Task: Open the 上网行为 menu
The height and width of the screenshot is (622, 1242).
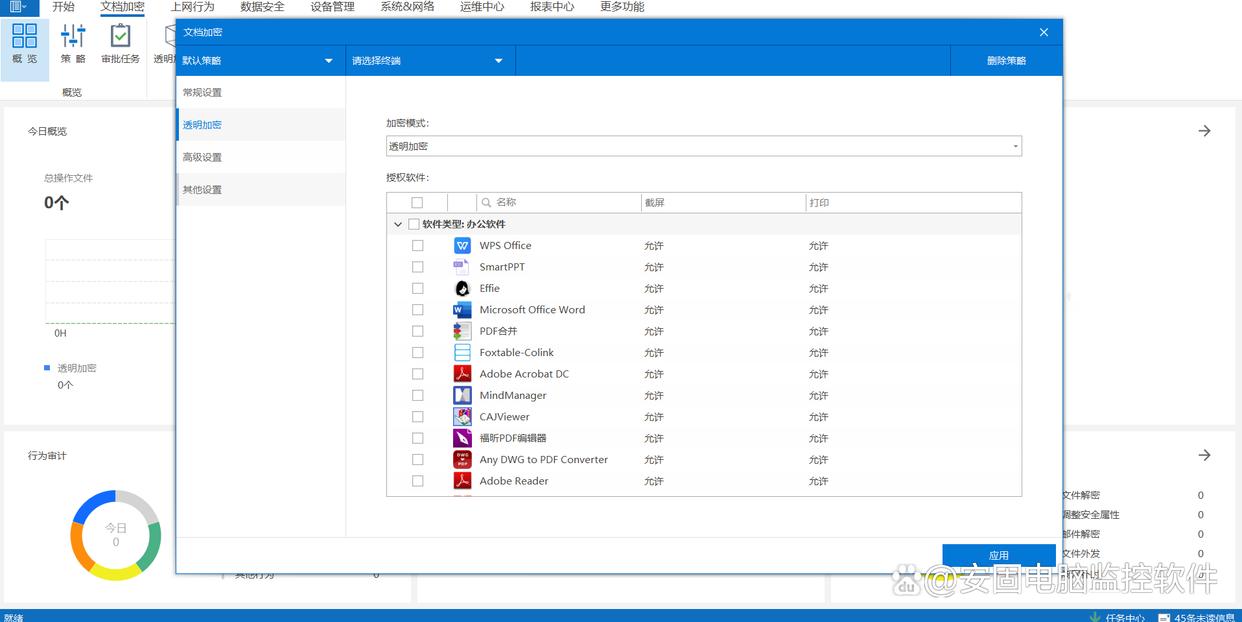Action: click(x=192, y=7)
